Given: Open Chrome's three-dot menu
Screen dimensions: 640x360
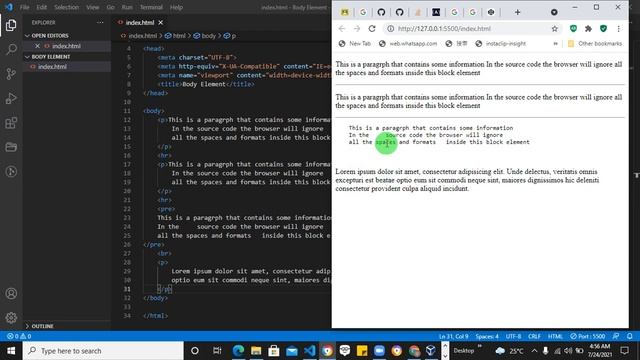Looking at the screenshot, I should point(618,29).
